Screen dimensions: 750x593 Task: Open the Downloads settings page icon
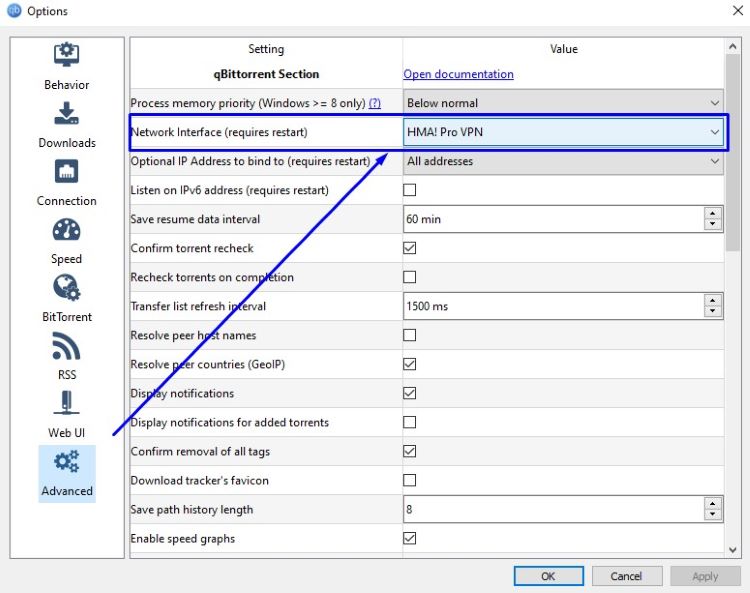tap(66, 113)
